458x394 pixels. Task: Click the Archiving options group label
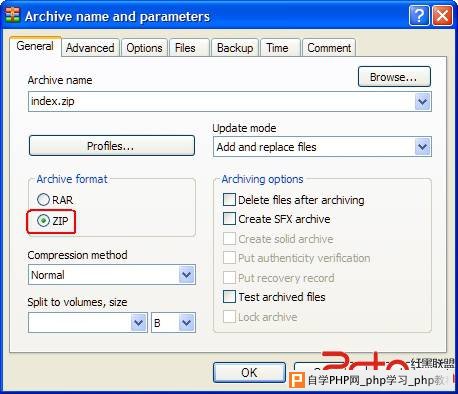[x=262, y=179]
